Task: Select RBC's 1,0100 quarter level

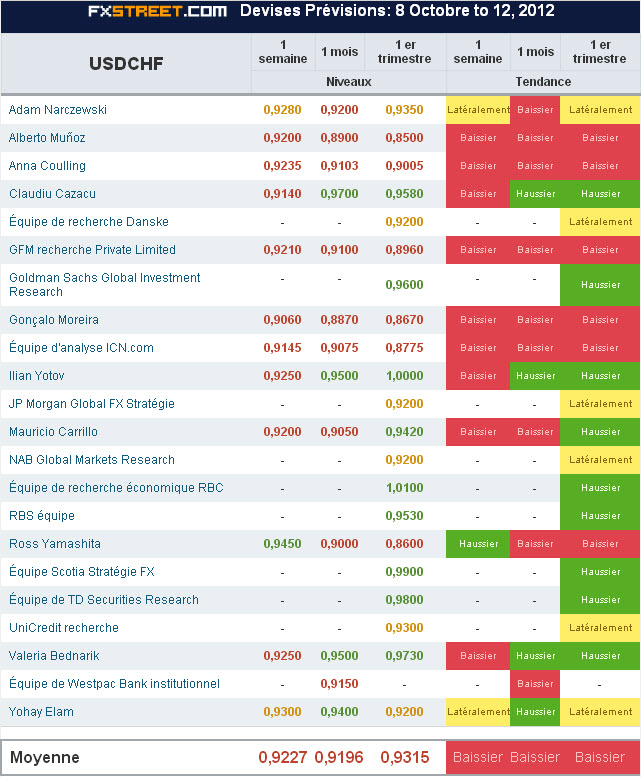Action: 404,488
